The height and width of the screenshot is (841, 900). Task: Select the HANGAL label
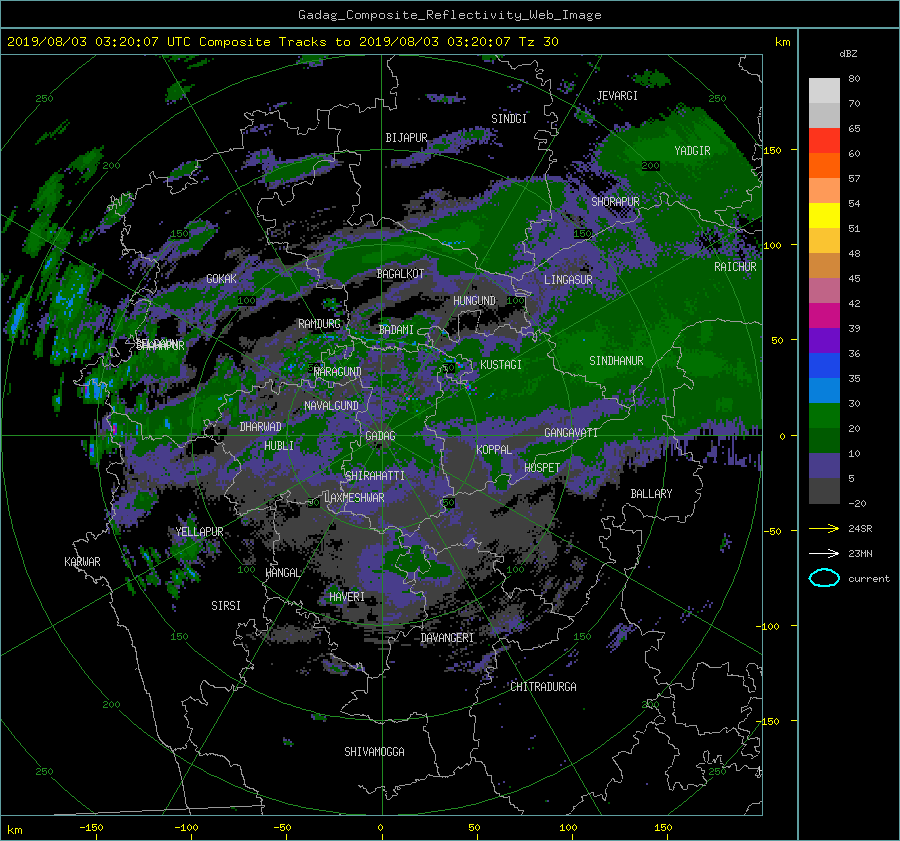282,573
